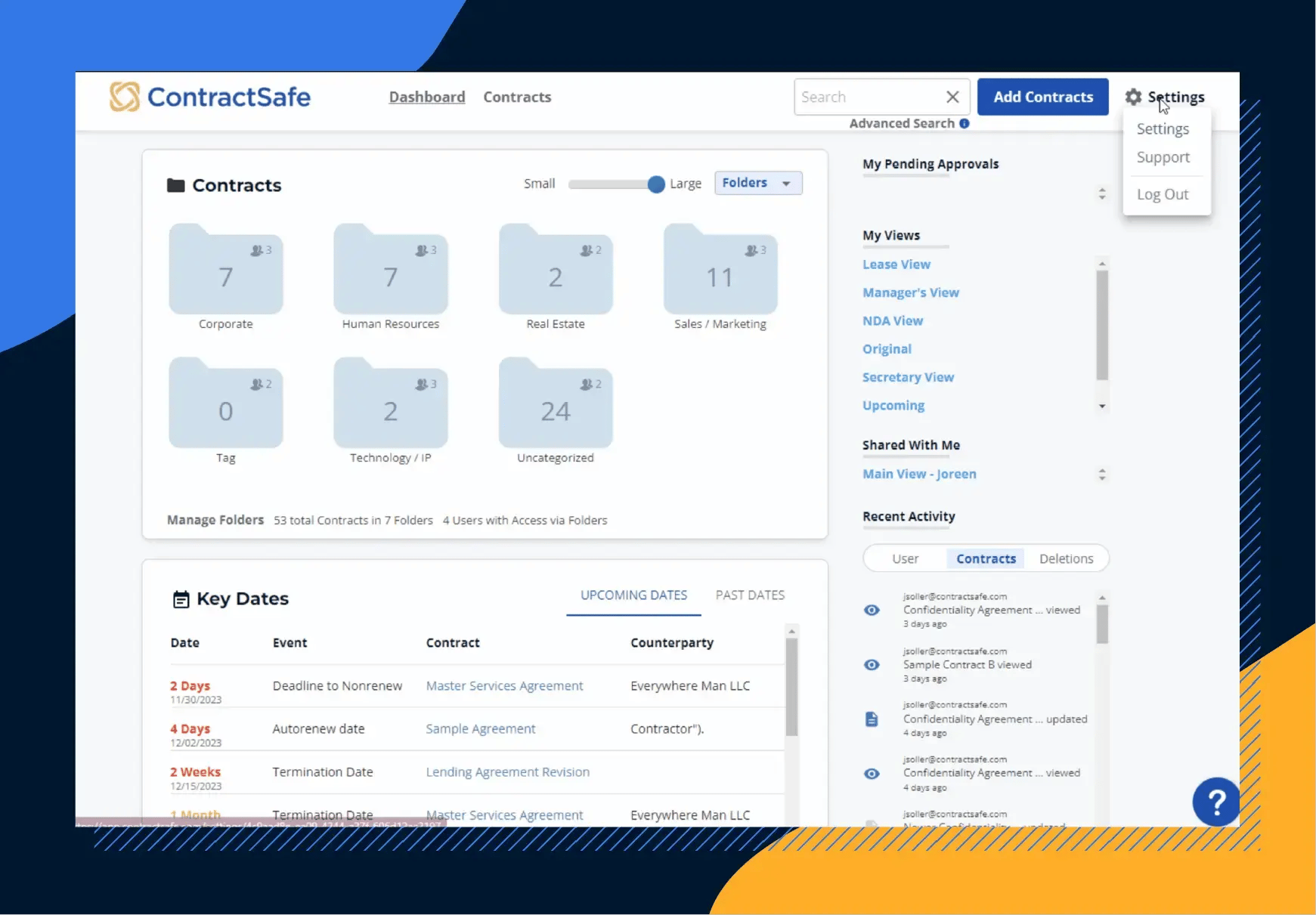Click eye icon of first Confidentiality Agreement viewed entry
This screenshot has height=915, width=1316.
(x=872, y=610)
